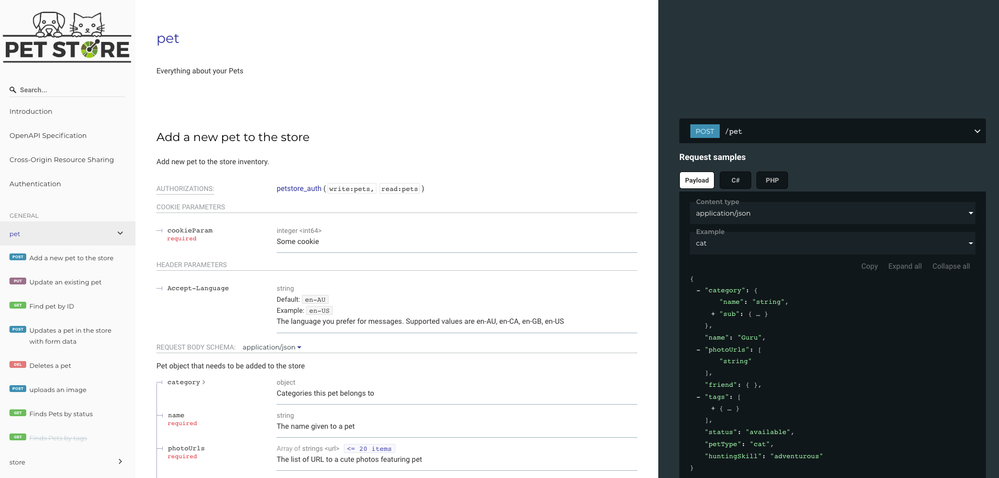Click GET badge beside Find pet by ID
The width and height of the screenshot is (999, 478).
click(x=18, y=306)
